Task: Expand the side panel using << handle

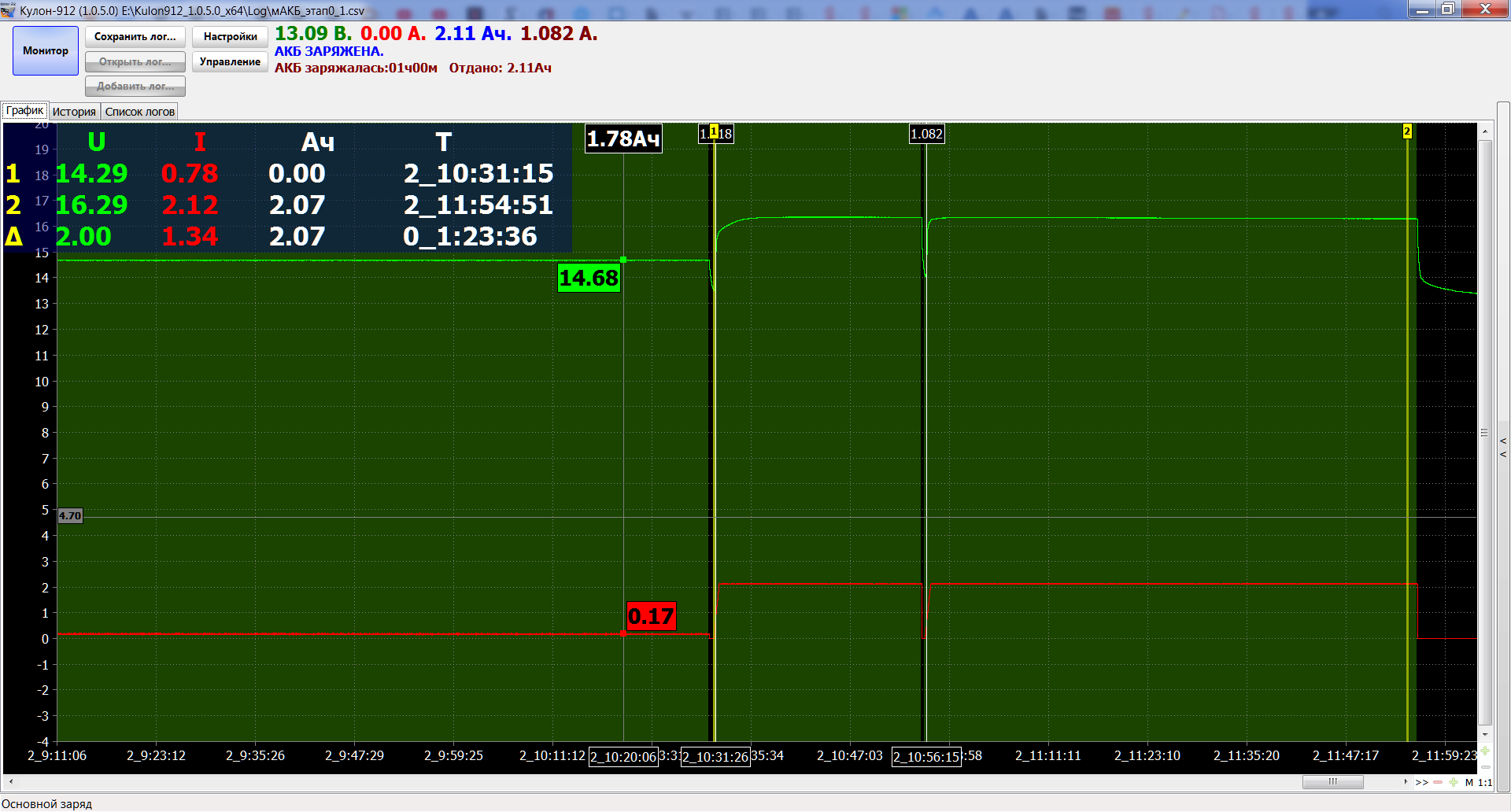Action: click(x=1503, y=447)
